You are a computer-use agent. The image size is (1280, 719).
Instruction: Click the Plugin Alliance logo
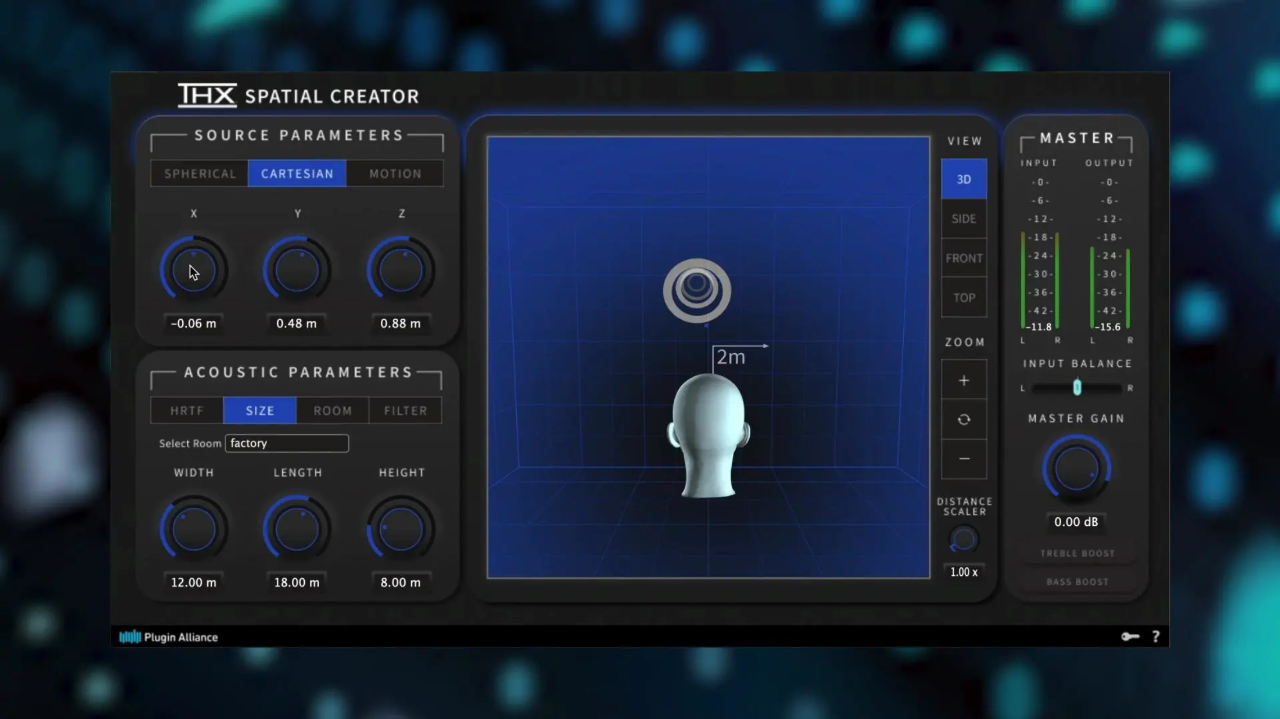coord(168,636)
